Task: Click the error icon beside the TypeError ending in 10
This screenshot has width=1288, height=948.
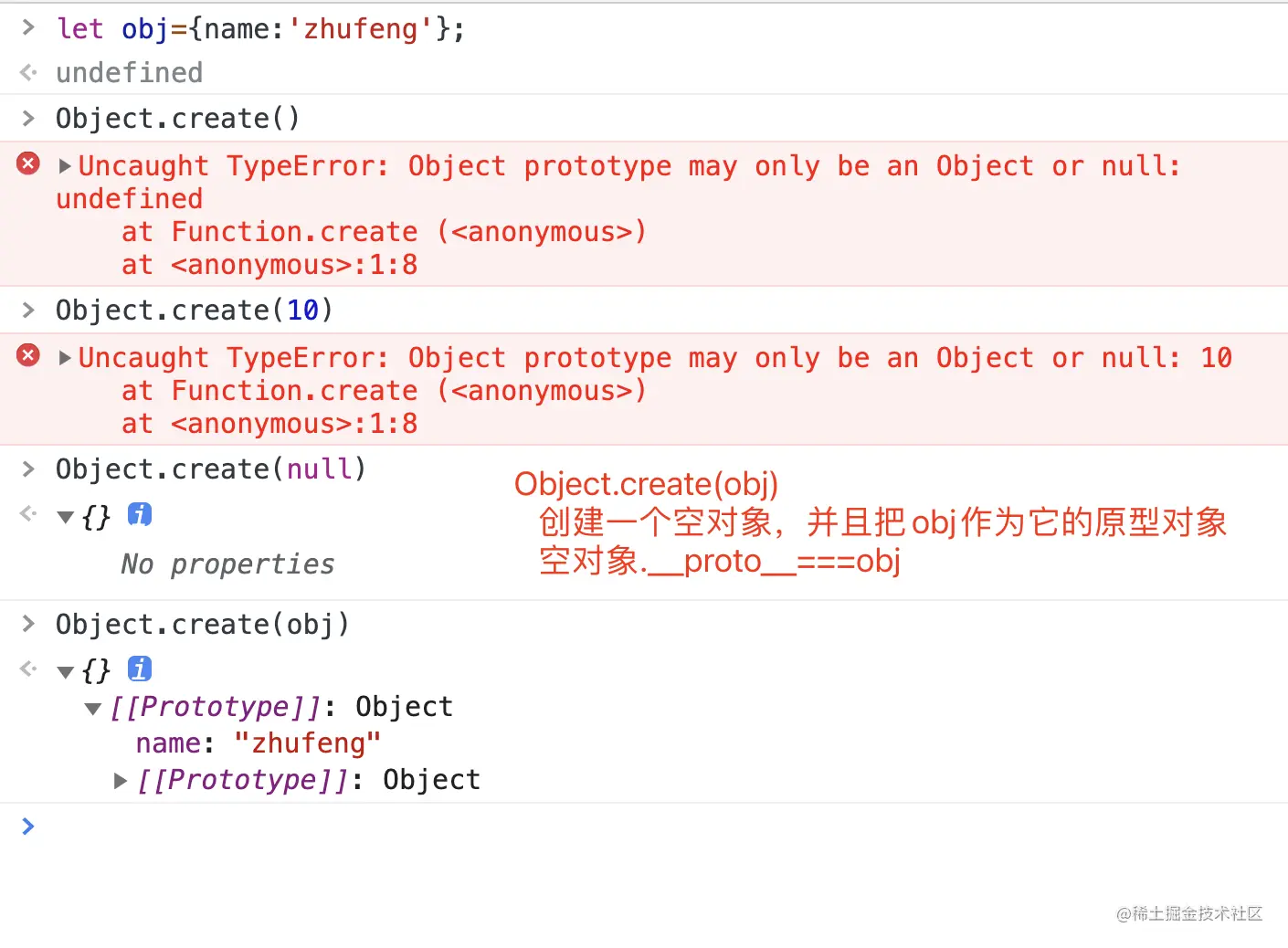Action: click(28, 355)
